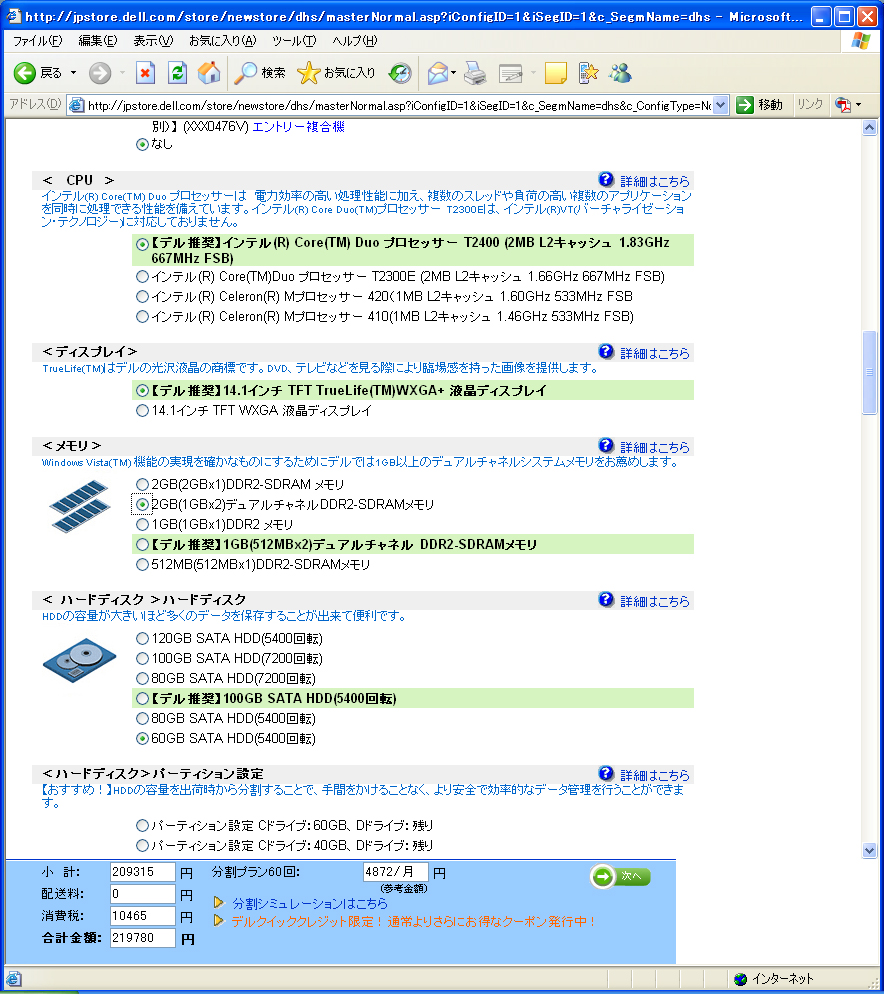
Task: Open the 編集(E) menu
Action: [x=98, y=41]
